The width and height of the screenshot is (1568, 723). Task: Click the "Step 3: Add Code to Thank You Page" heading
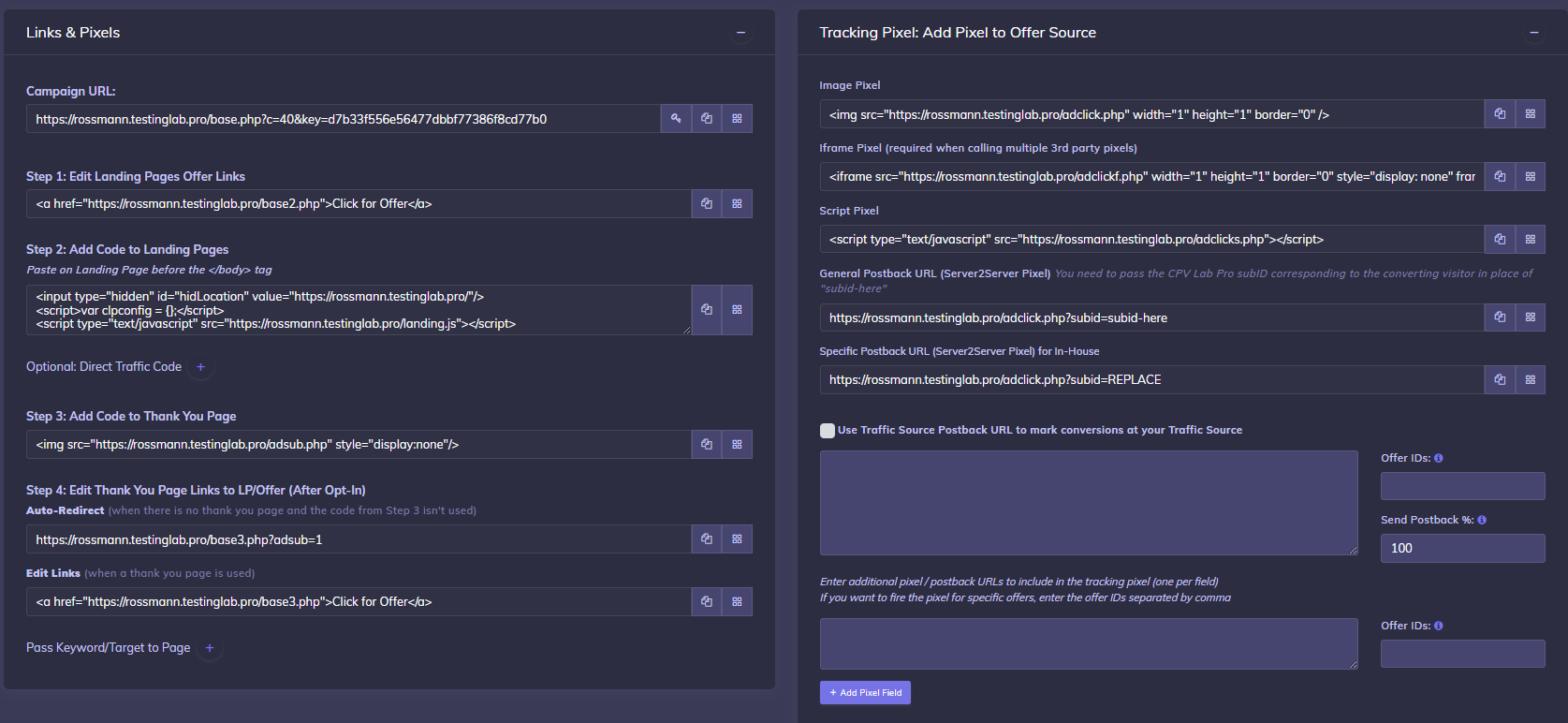click(131, 417)
